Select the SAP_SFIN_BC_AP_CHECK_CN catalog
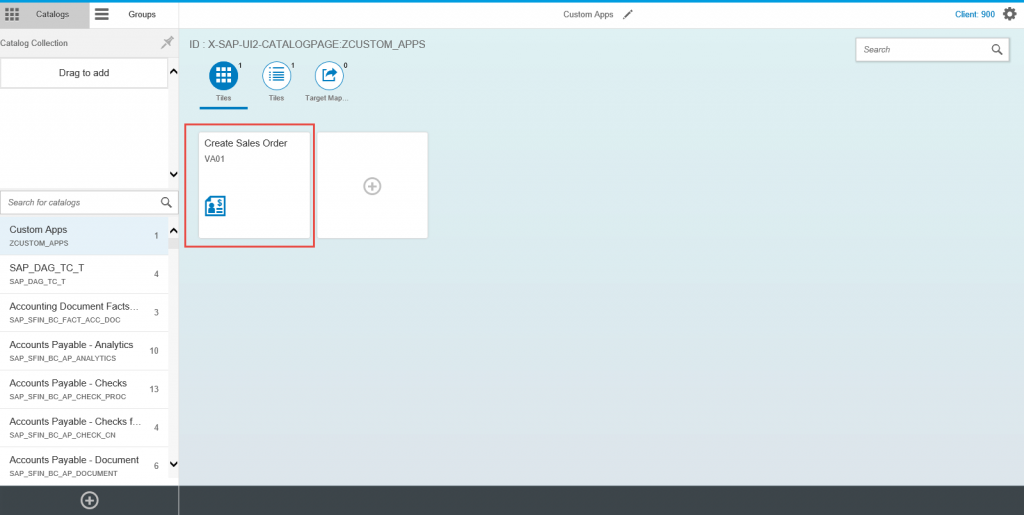 click(84, 428)
